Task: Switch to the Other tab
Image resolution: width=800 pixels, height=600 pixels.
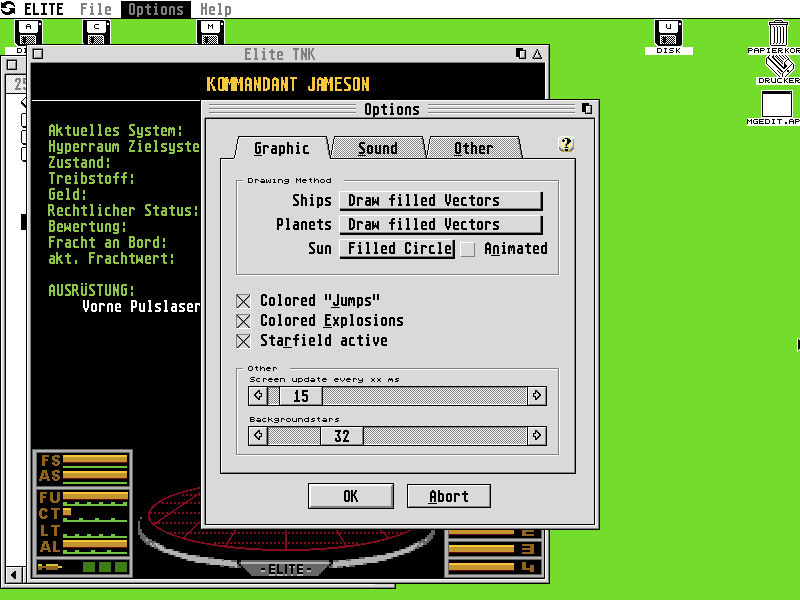Action: point(473,148)
